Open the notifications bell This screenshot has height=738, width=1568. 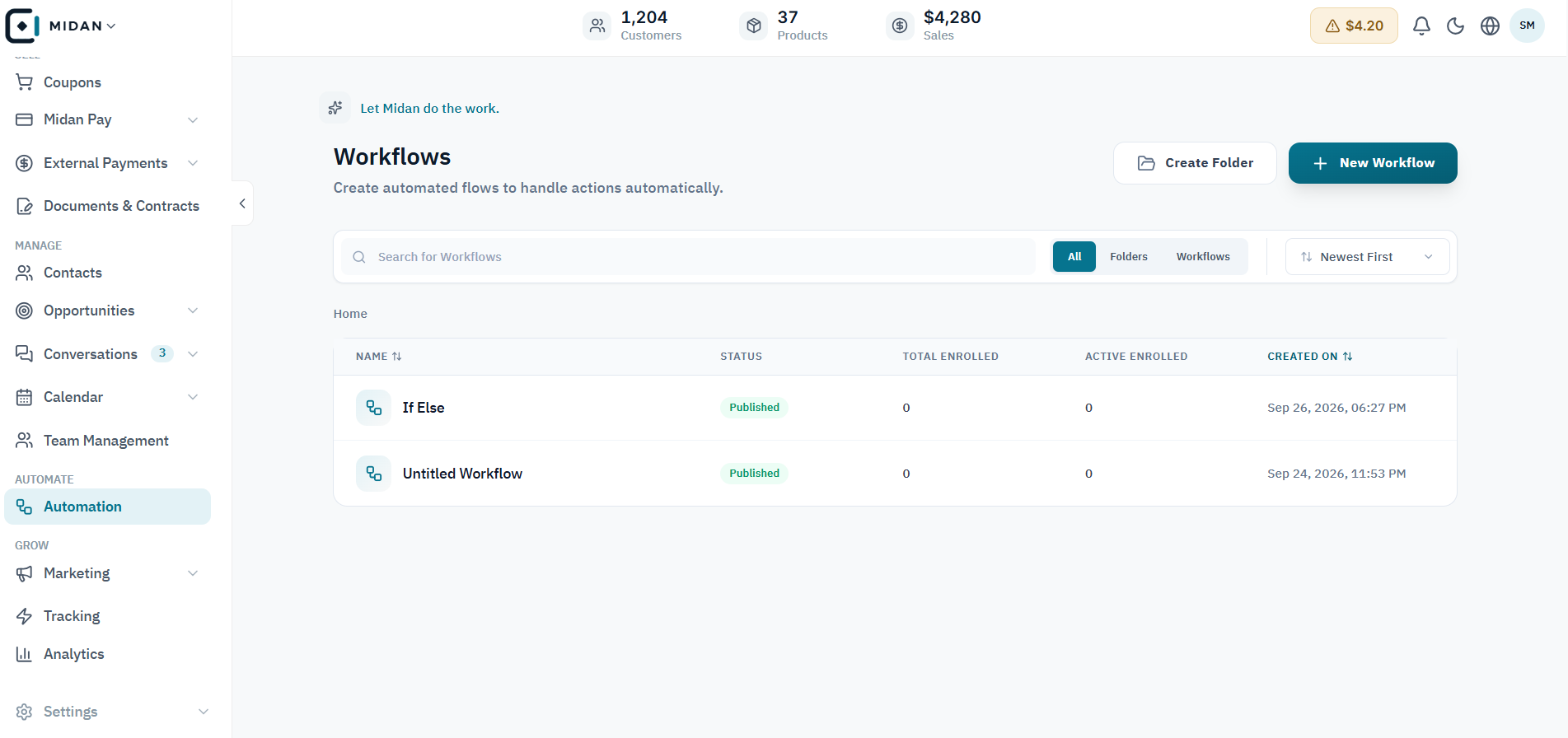1421,26
